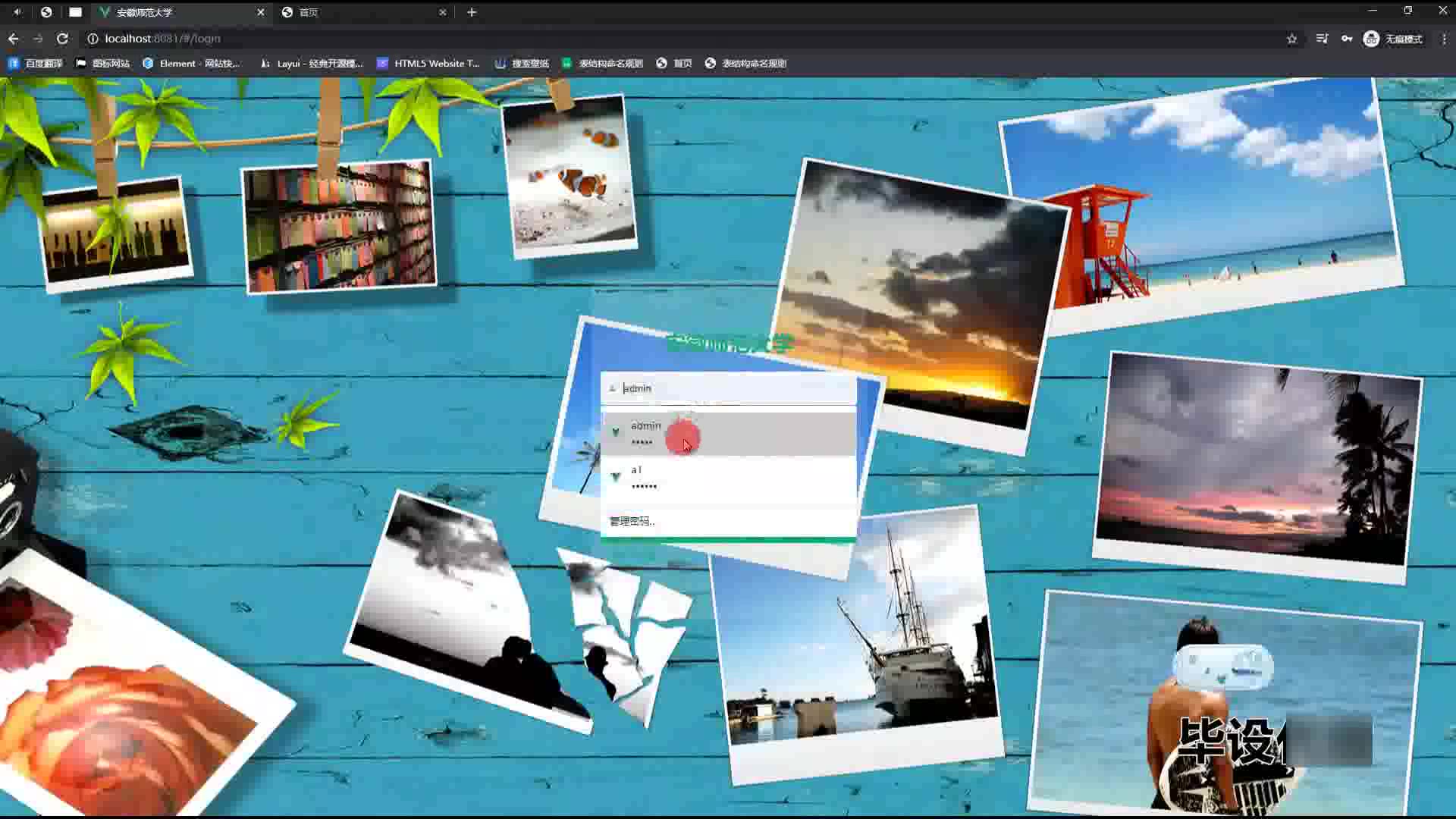Click the white square icon on the tab strip
The image size is (1456, 819).
75,12
